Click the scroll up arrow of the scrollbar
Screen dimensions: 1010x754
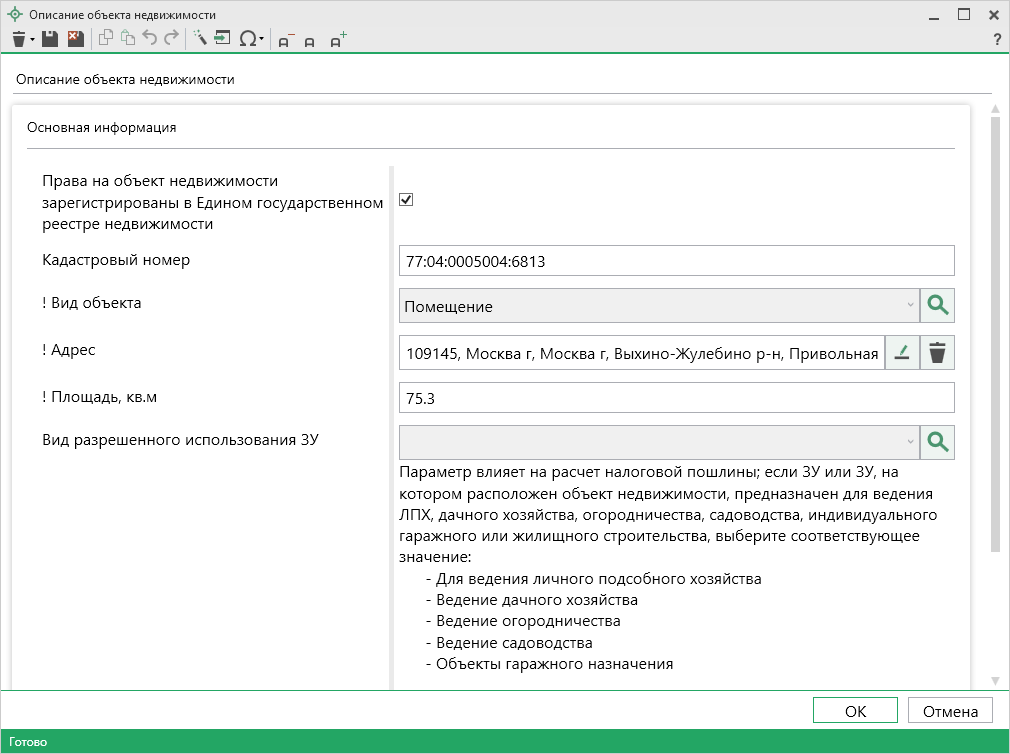(x=995, y=109)
